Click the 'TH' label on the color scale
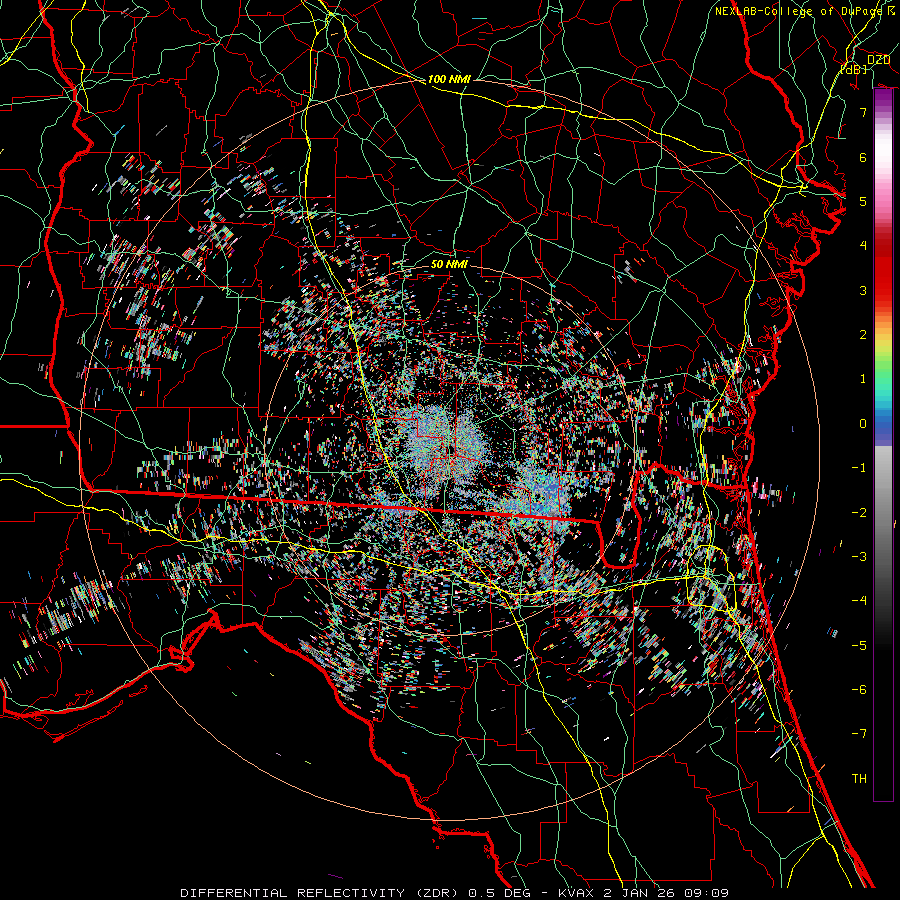Image resolution: width=900 pixels, height=900 pixels. coord(859,778)
